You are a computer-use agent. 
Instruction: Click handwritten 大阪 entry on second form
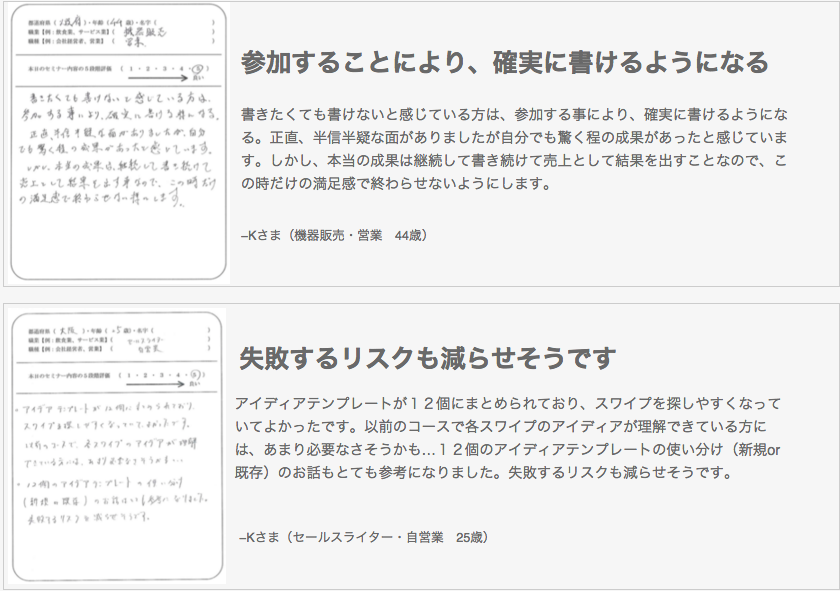click(70, 331)
